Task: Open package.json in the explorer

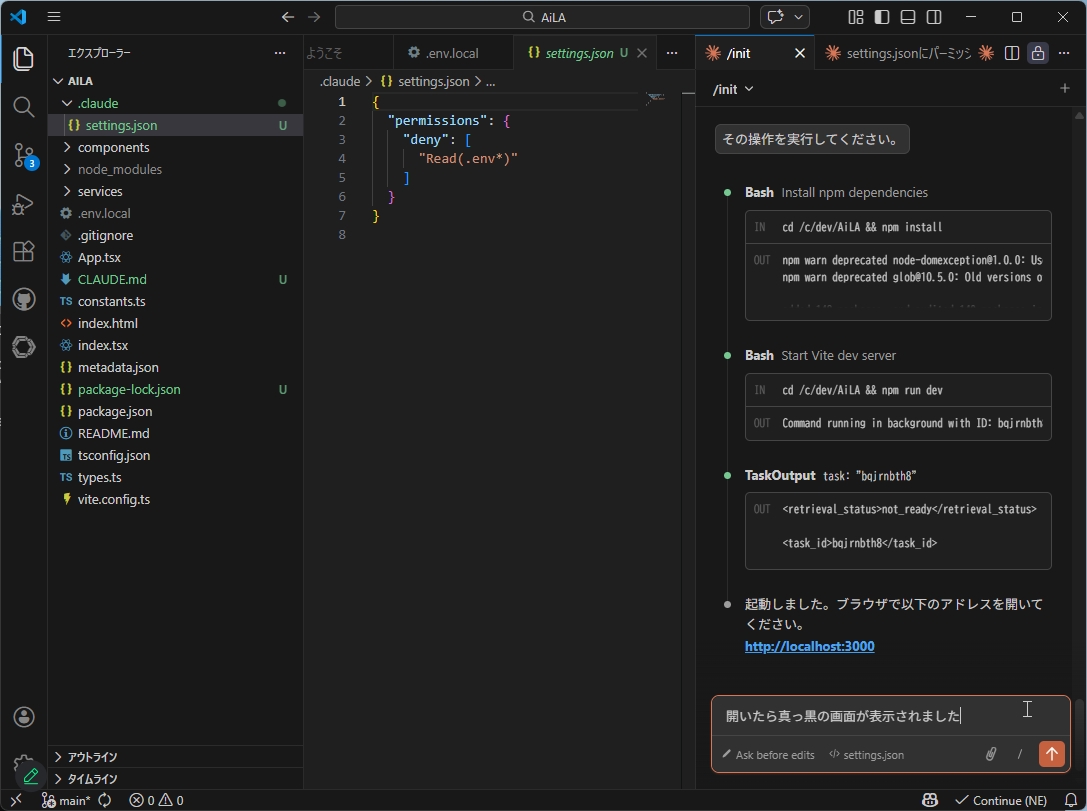Action: tap(115, 411)
